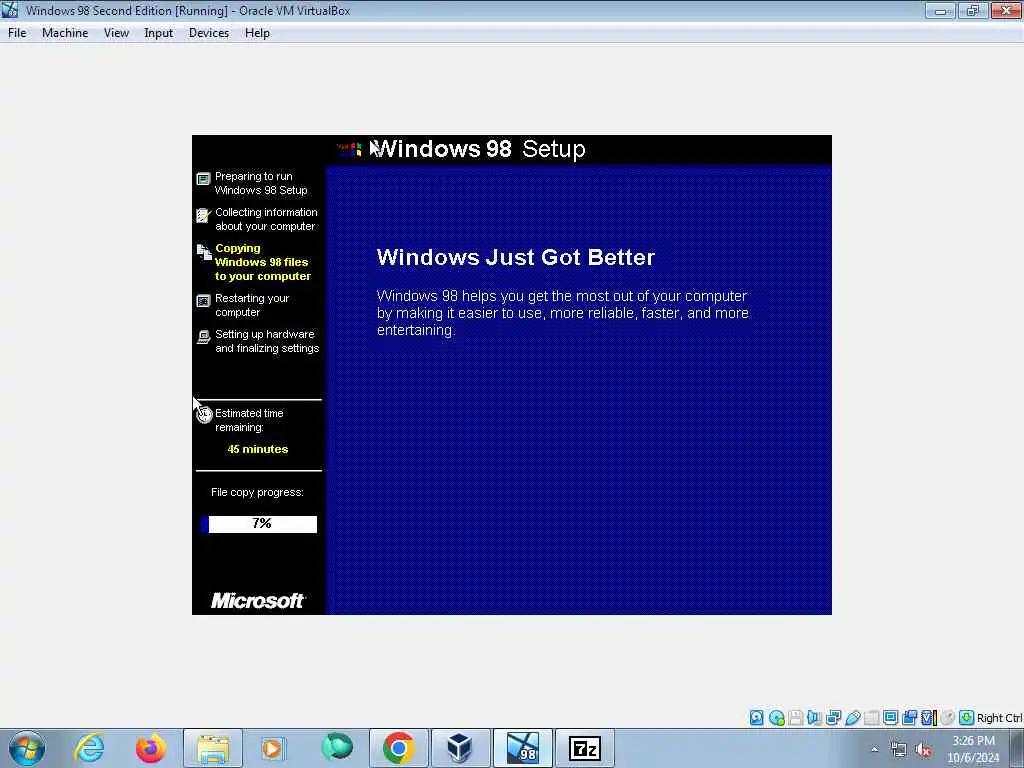Open Windows Explorer from the taskbar
The width and height of the screenshot is (1024, 768).
(x=213, y=748)
